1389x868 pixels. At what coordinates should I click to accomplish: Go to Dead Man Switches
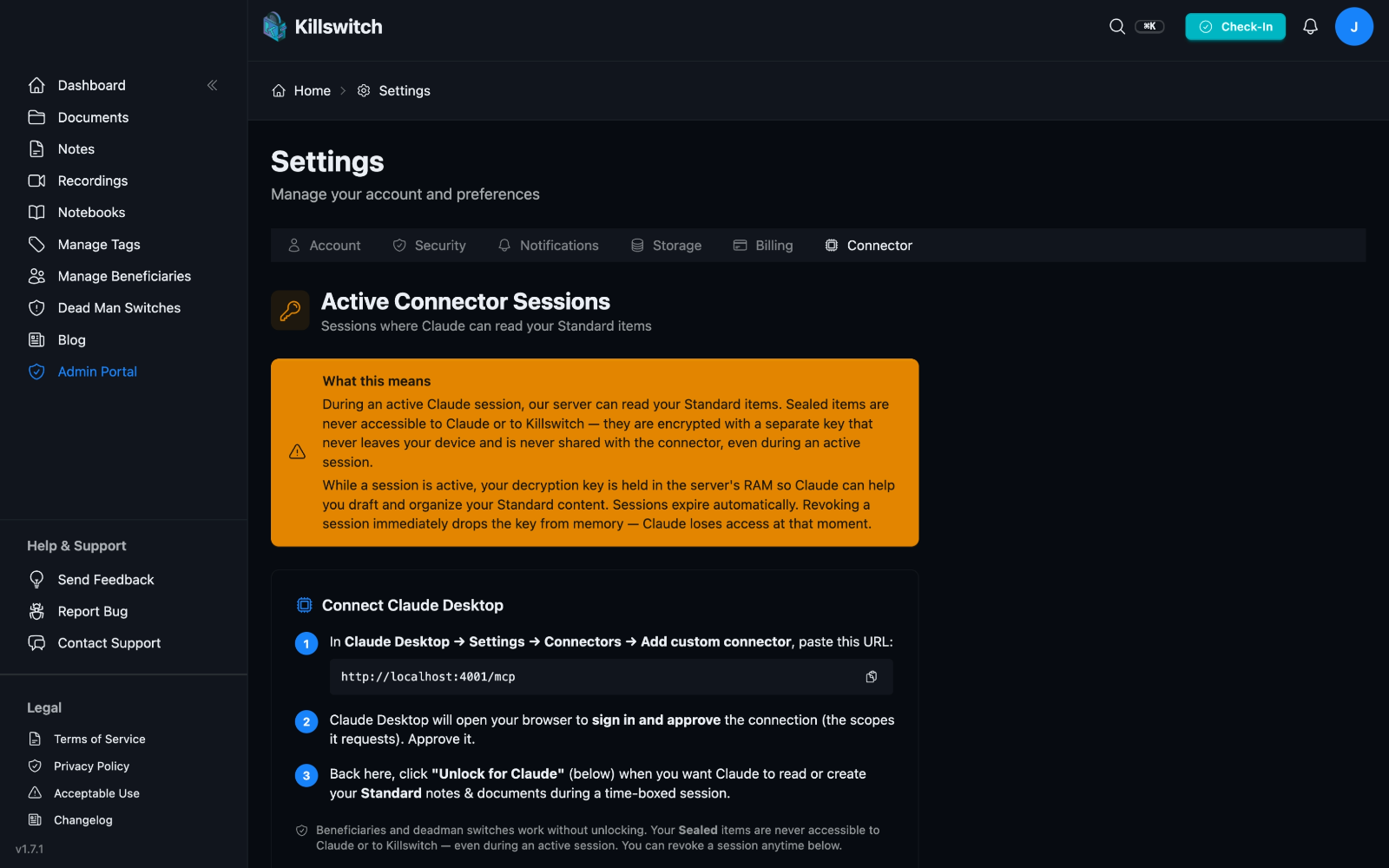tap(119, 308)
